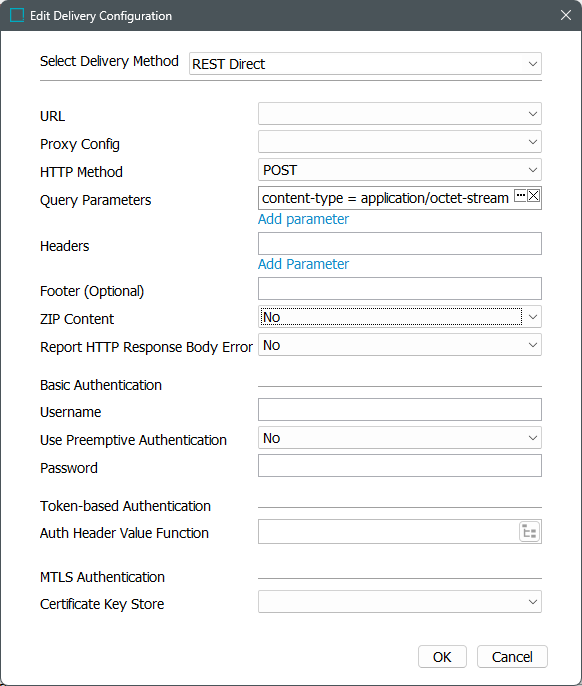
Task: Confirm the dialog with the OK button
Action: click(442, 656)
